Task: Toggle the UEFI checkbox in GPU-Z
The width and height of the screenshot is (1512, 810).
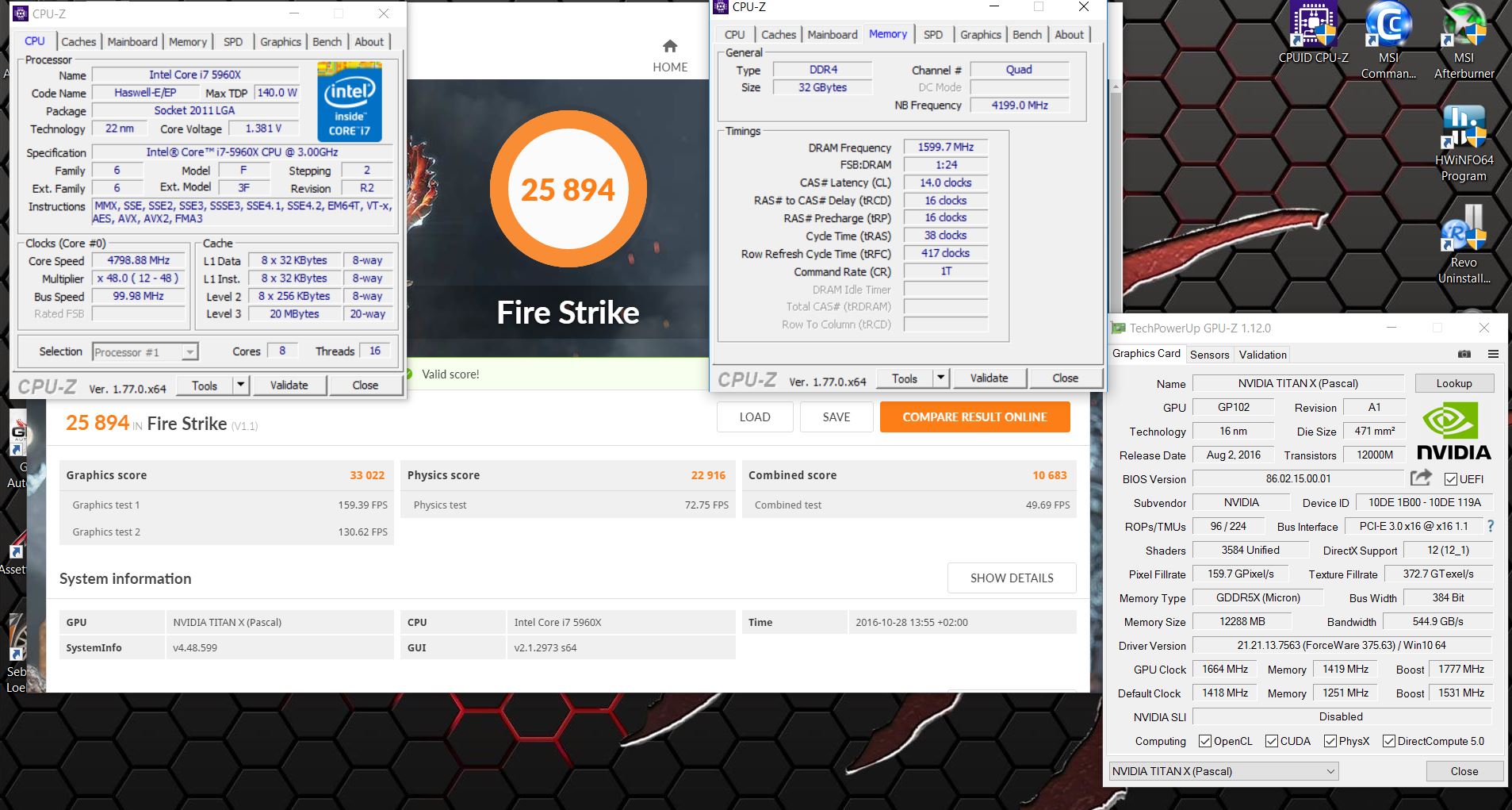Action: (1450, 479)
